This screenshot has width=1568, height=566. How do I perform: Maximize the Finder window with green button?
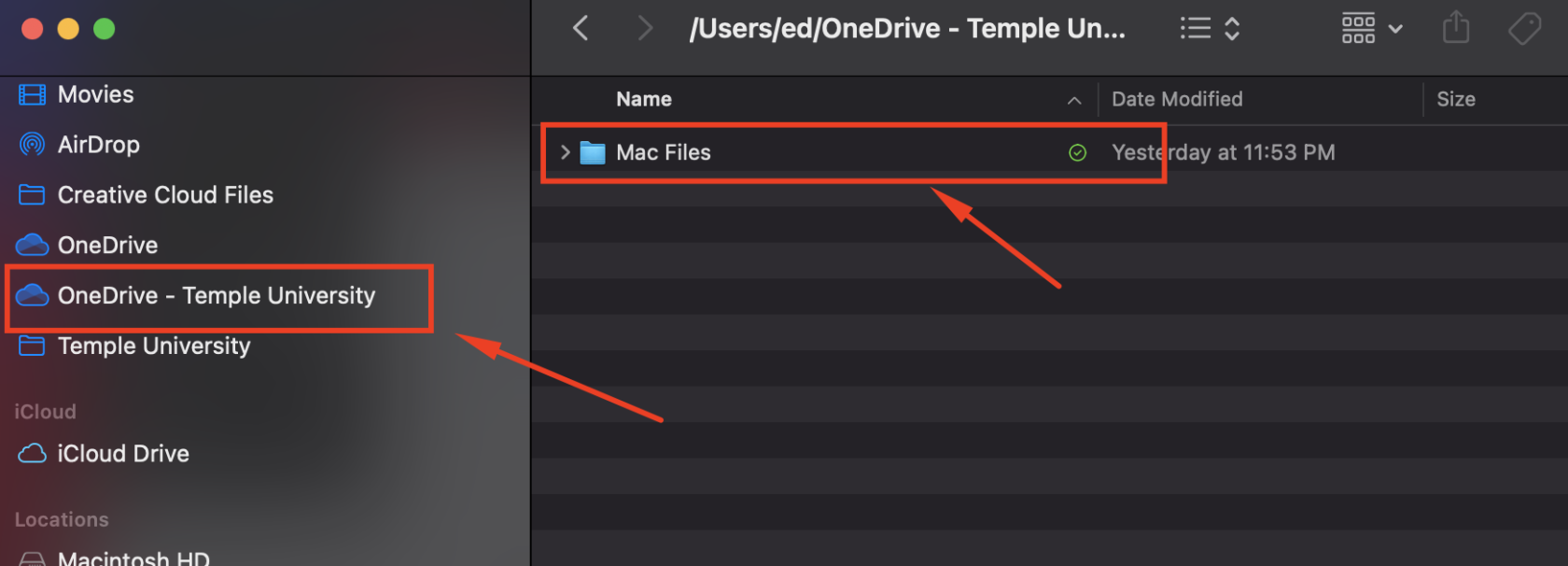click(105, 29)
